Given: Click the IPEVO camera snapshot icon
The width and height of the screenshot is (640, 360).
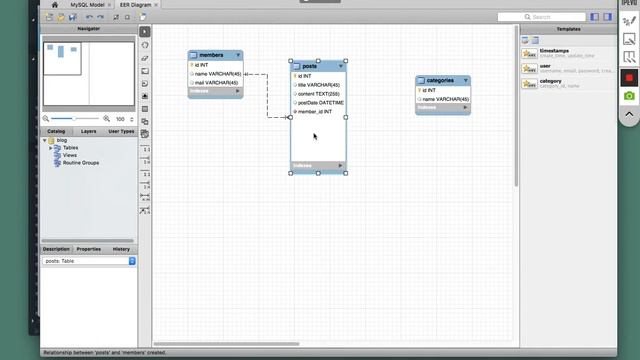Looking at the screenshot, I should click(x=629, y=96).
